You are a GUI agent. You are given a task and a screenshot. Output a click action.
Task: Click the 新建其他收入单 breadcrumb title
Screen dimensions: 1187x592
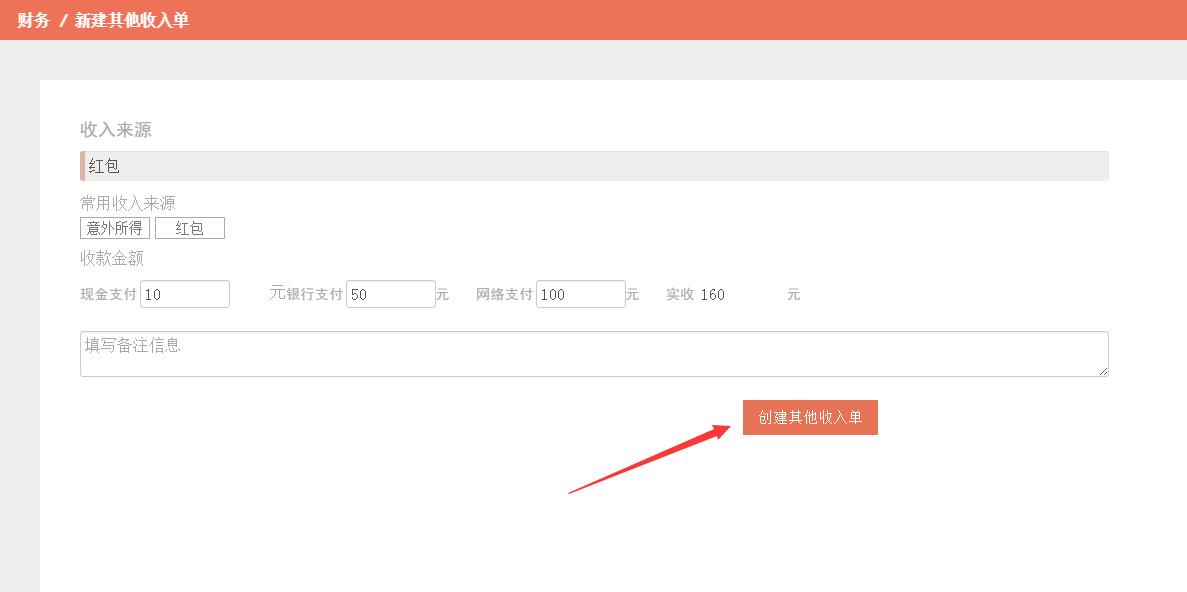[131, 20]
